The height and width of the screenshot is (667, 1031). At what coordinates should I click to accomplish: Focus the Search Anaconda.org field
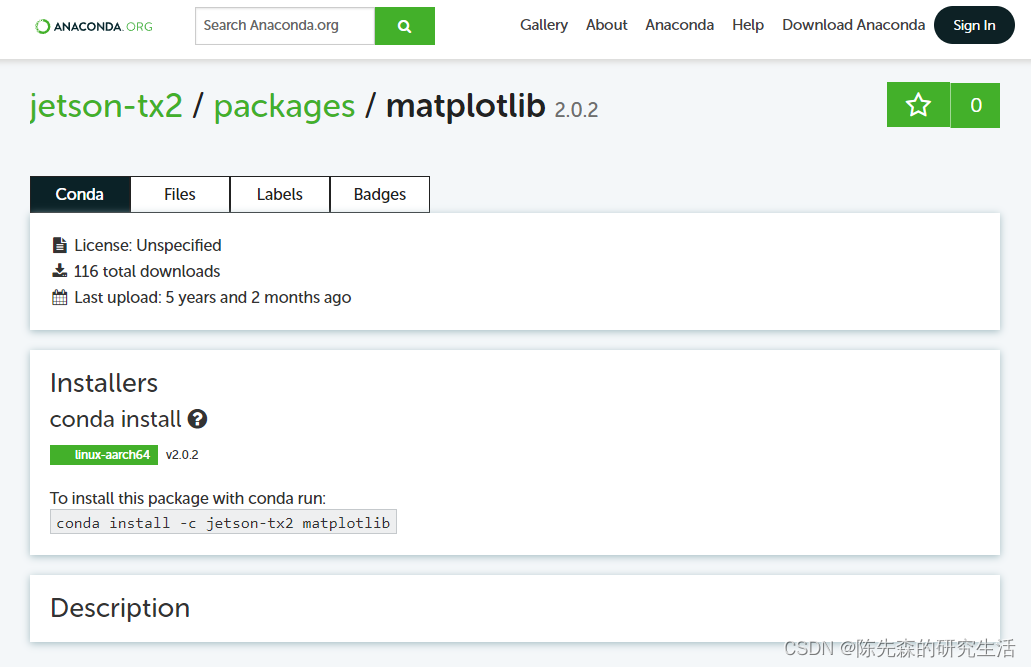pos(285,26)
